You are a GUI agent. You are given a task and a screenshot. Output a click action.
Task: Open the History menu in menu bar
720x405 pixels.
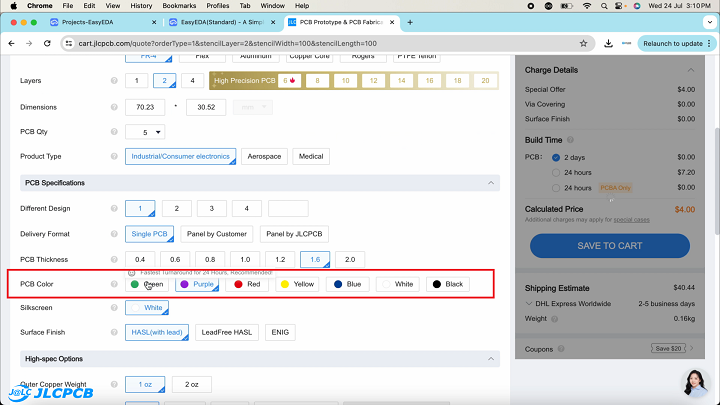[141, 6]
